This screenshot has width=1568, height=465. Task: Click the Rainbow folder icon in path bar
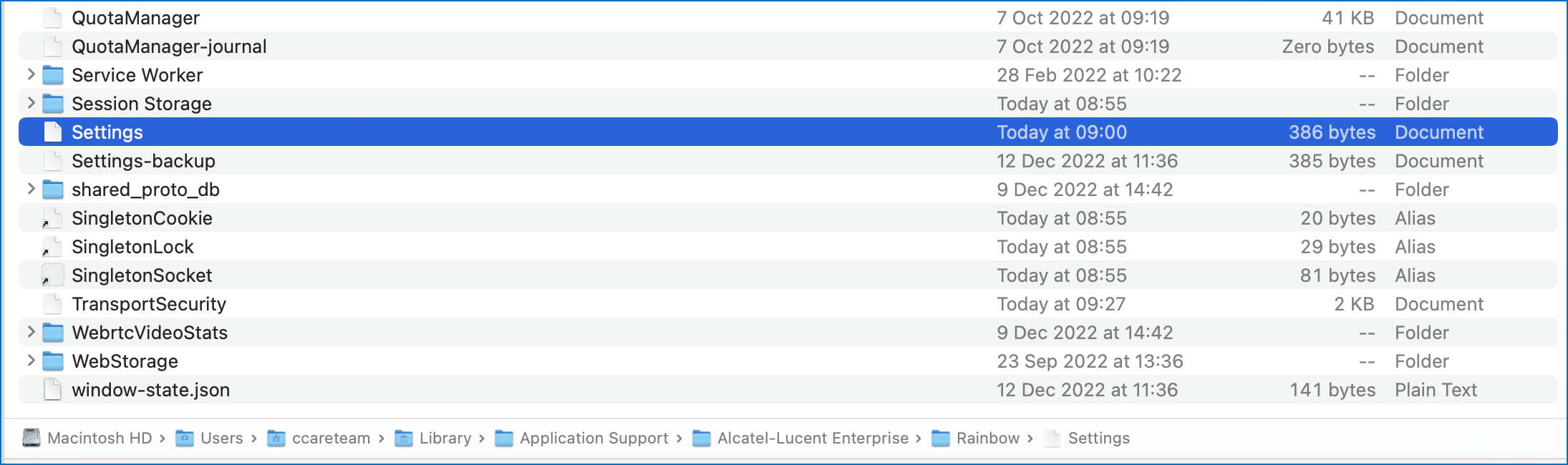[x=939, y=438]
